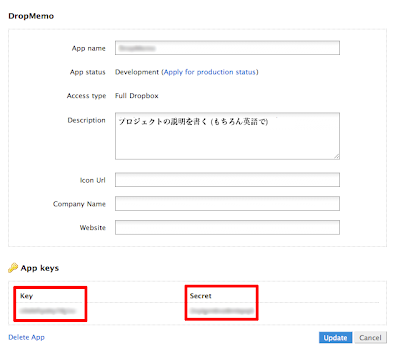Click the blurred Secret value text
This screenshot has width=400, height=364.
coord(222,311)
